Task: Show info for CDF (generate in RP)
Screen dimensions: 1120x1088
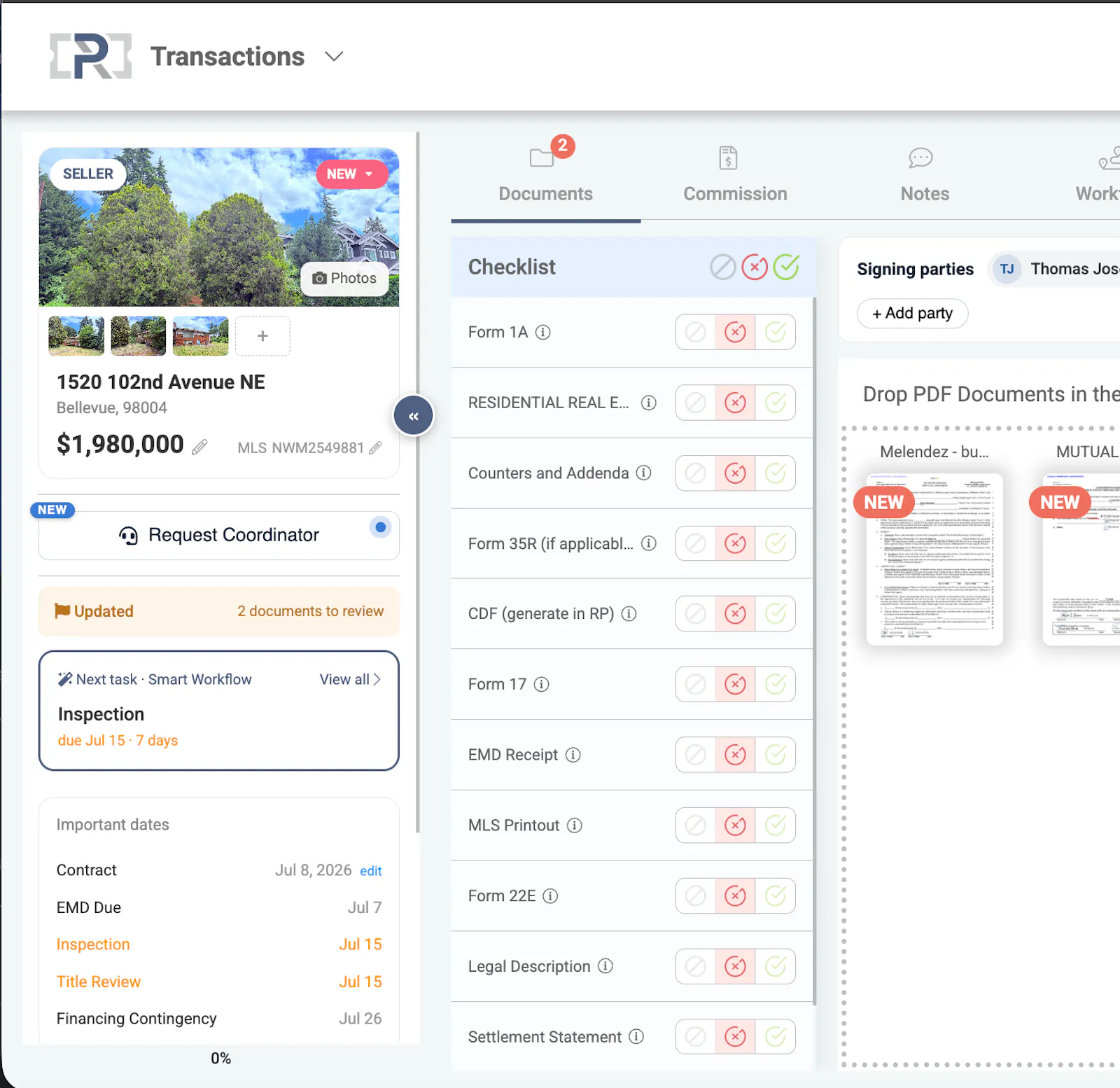Action: (x=629, y=613)
